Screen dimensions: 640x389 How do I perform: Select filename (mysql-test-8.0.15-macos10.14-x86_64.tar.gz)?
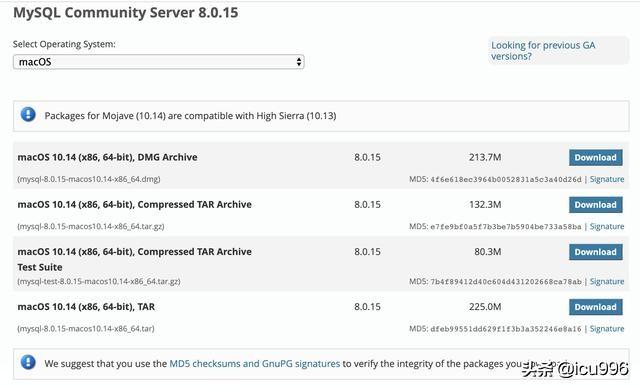click(x=99, y=282)
